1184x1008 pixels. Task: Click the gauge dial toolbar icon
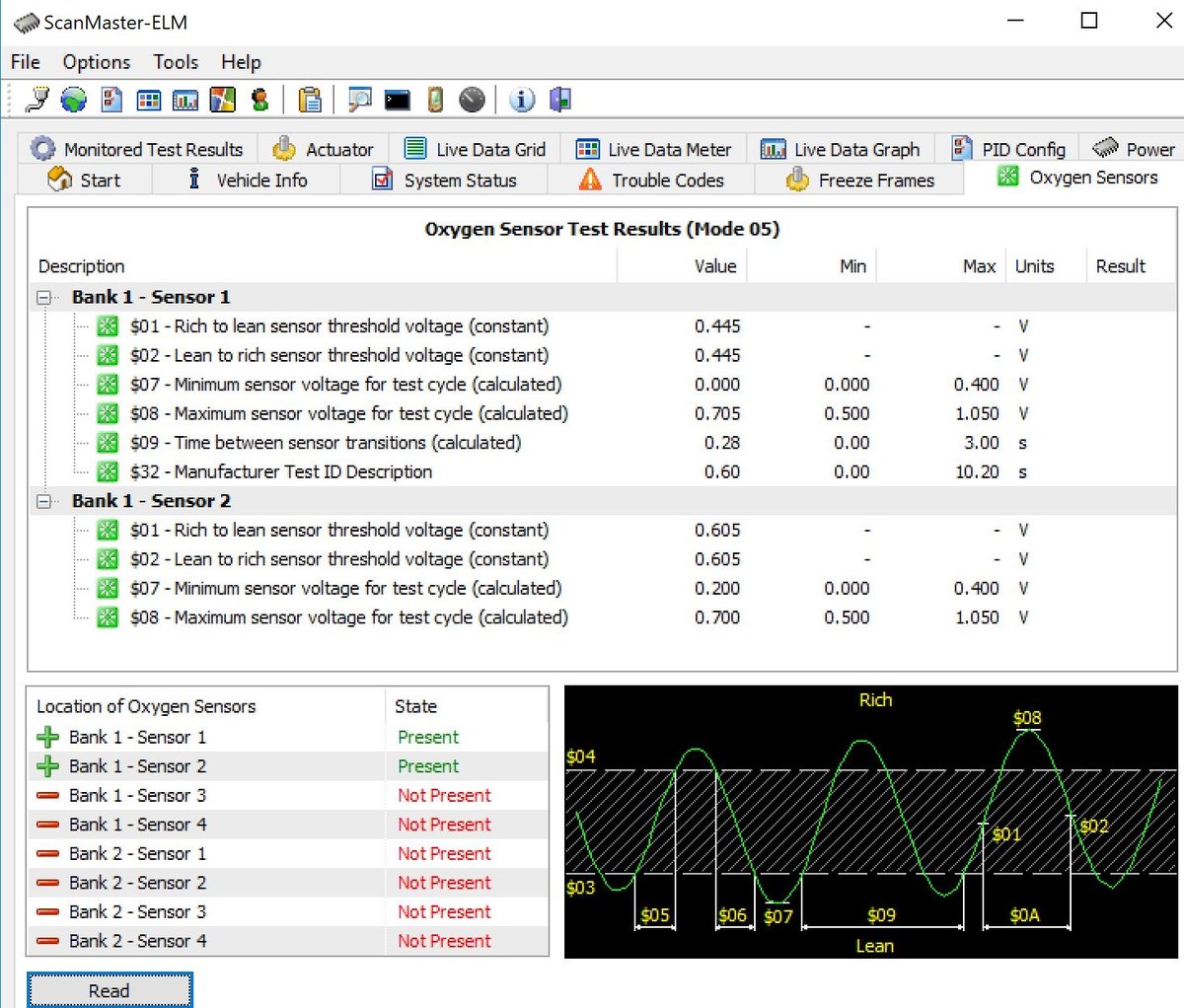473,99
